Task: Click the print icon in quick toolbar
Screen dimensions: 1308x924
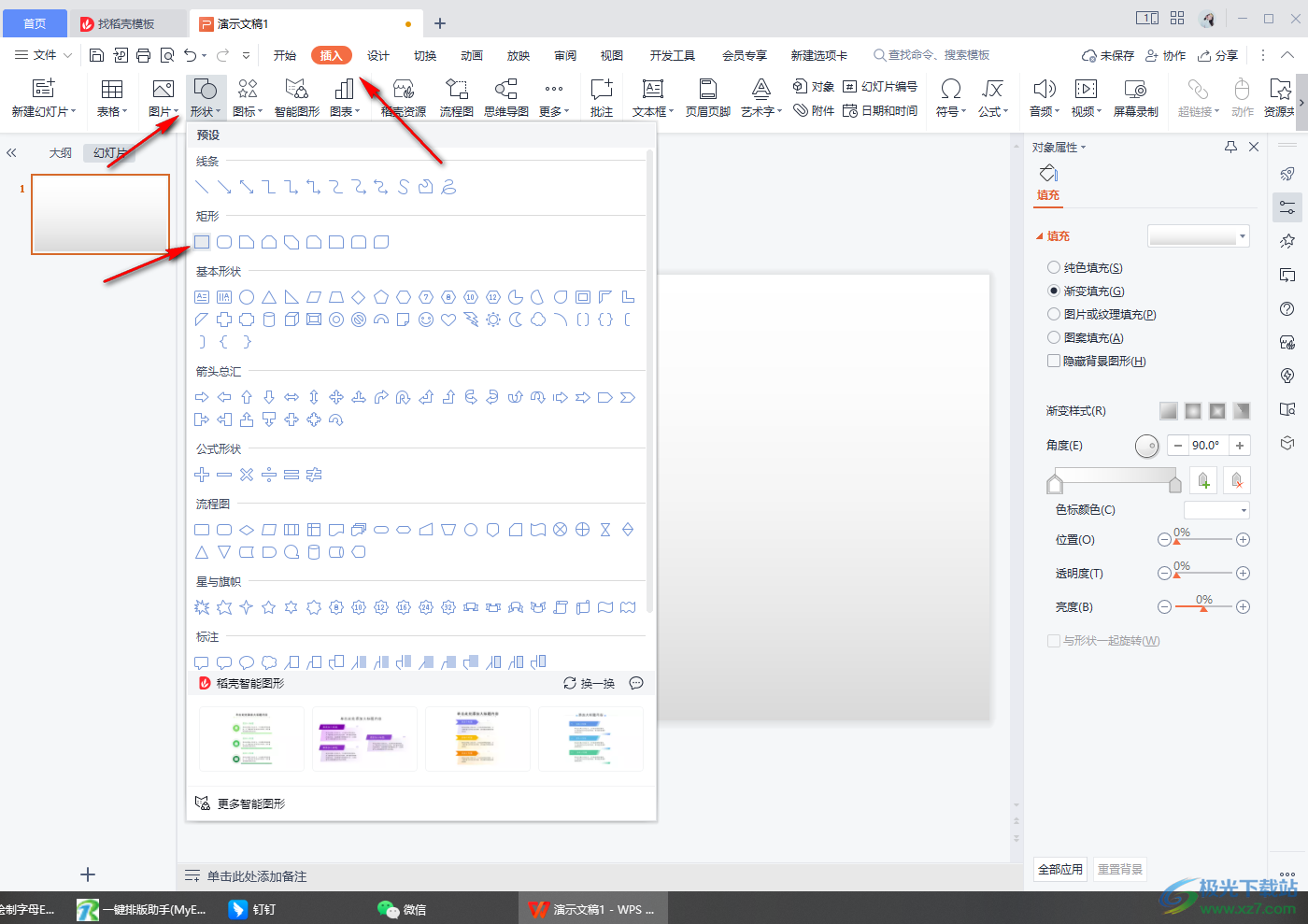Action: (143, 55)
